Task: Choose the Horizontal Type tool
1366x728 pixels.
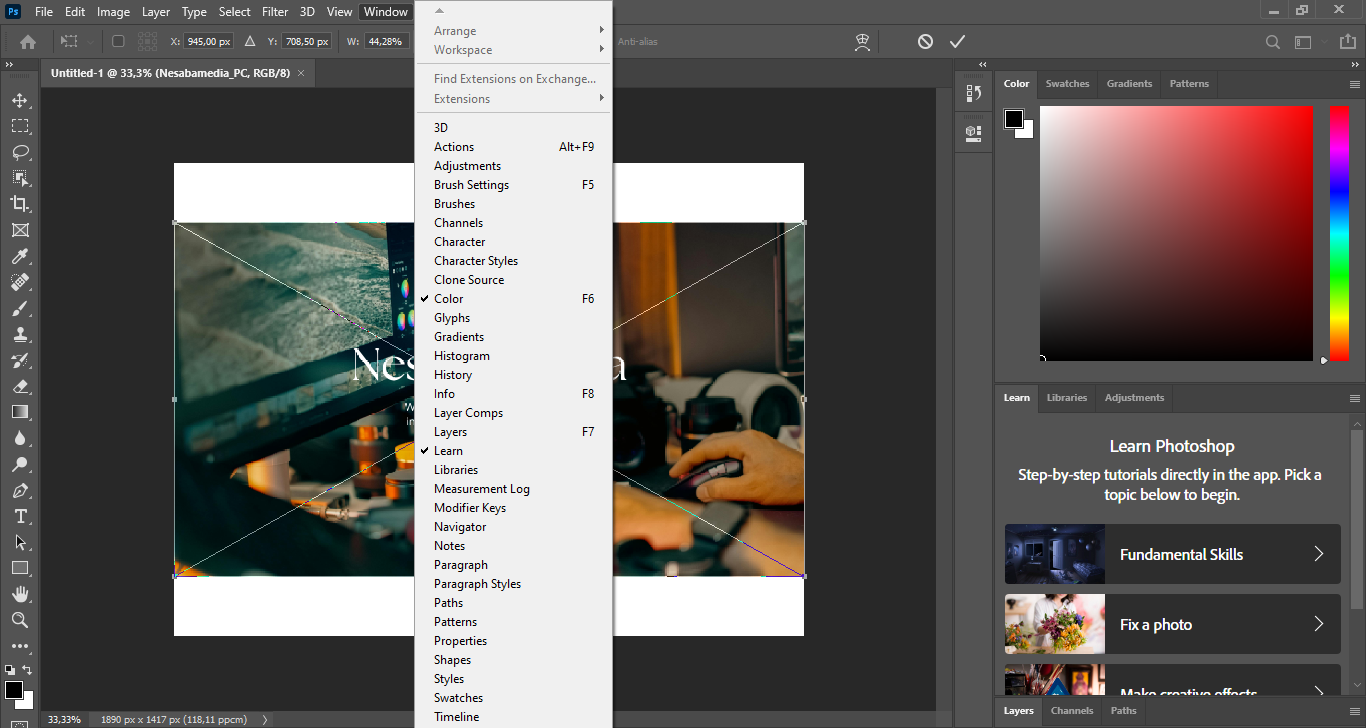Action: pyautogui.click(x=20, y=516)
